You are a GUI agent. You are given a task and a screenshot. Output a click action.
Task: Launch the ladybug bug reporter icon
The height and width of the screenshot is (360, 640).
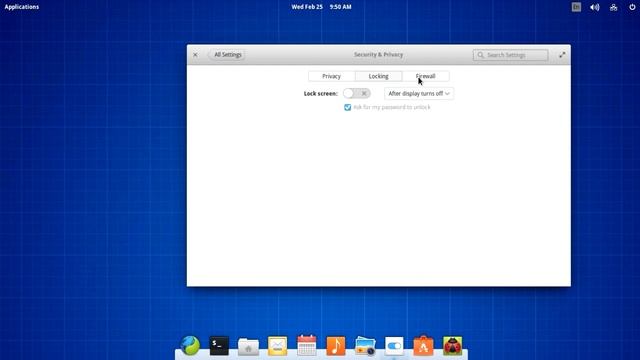pyautogui.click(x=453, y=346)
